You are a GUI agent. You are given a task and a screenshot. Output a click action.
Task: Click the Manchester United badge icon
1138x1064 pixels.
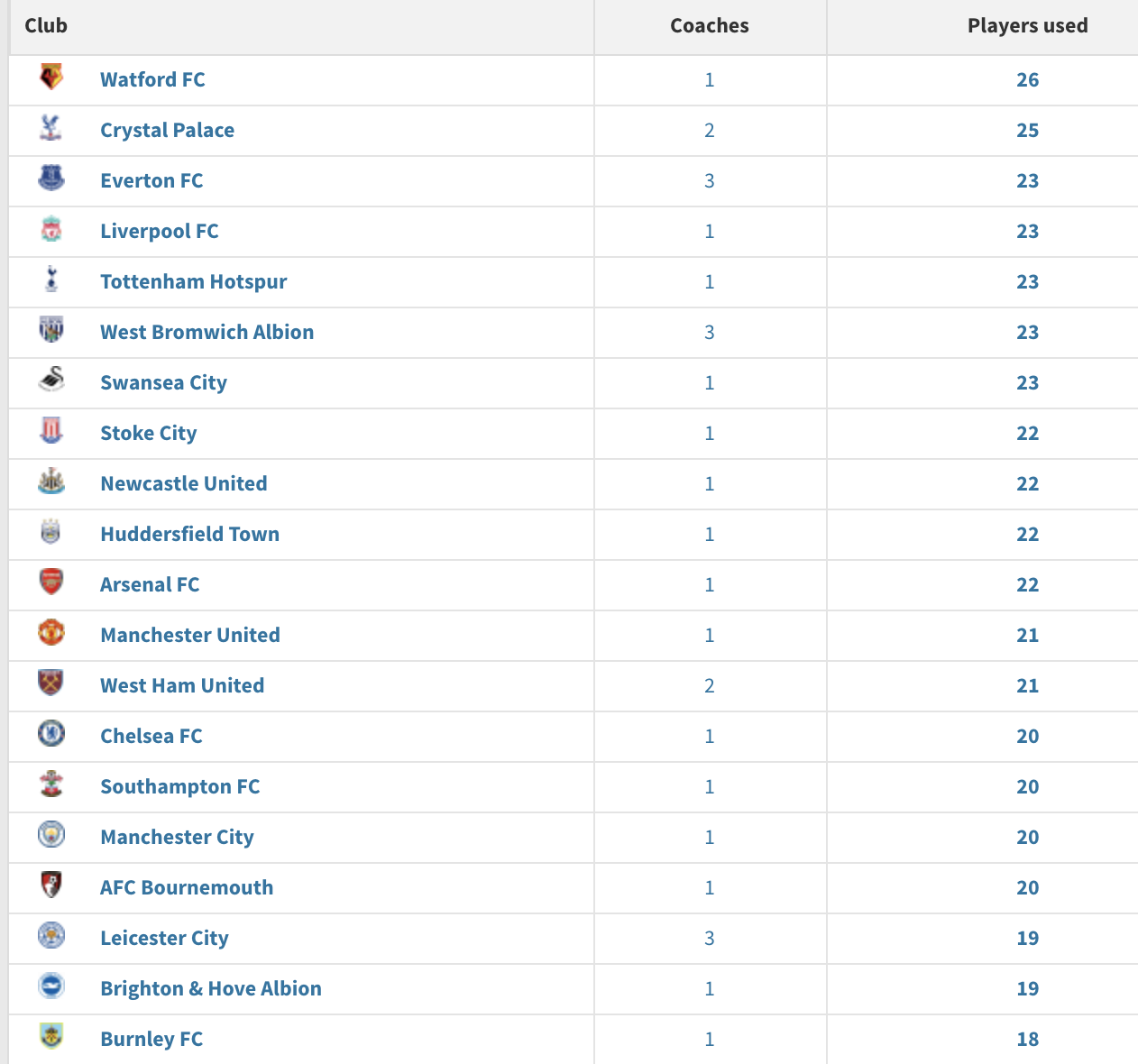click(x=51, y=633)
